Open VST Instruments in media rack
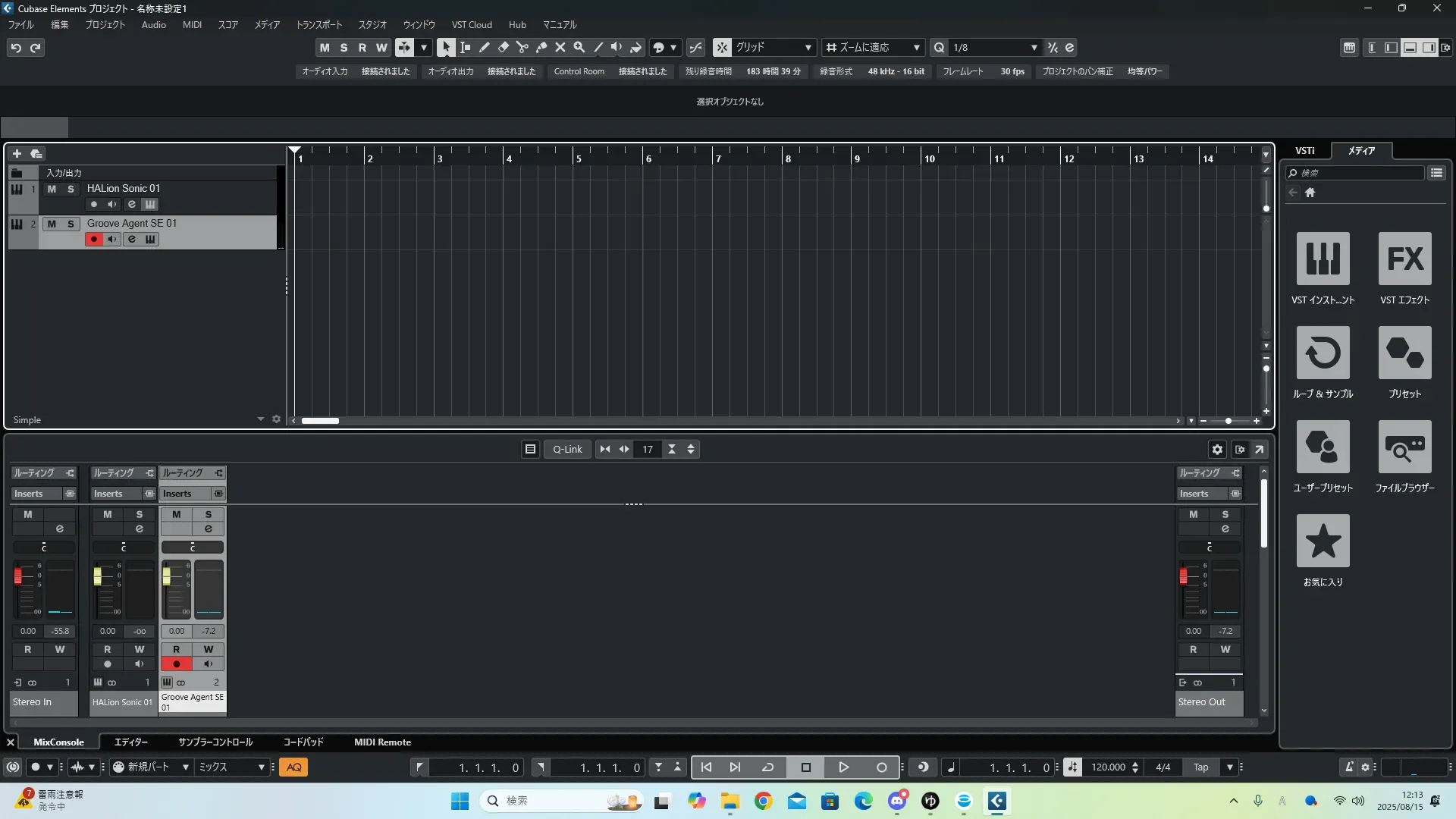The image size is (1456, 819). click(1323, 259)
